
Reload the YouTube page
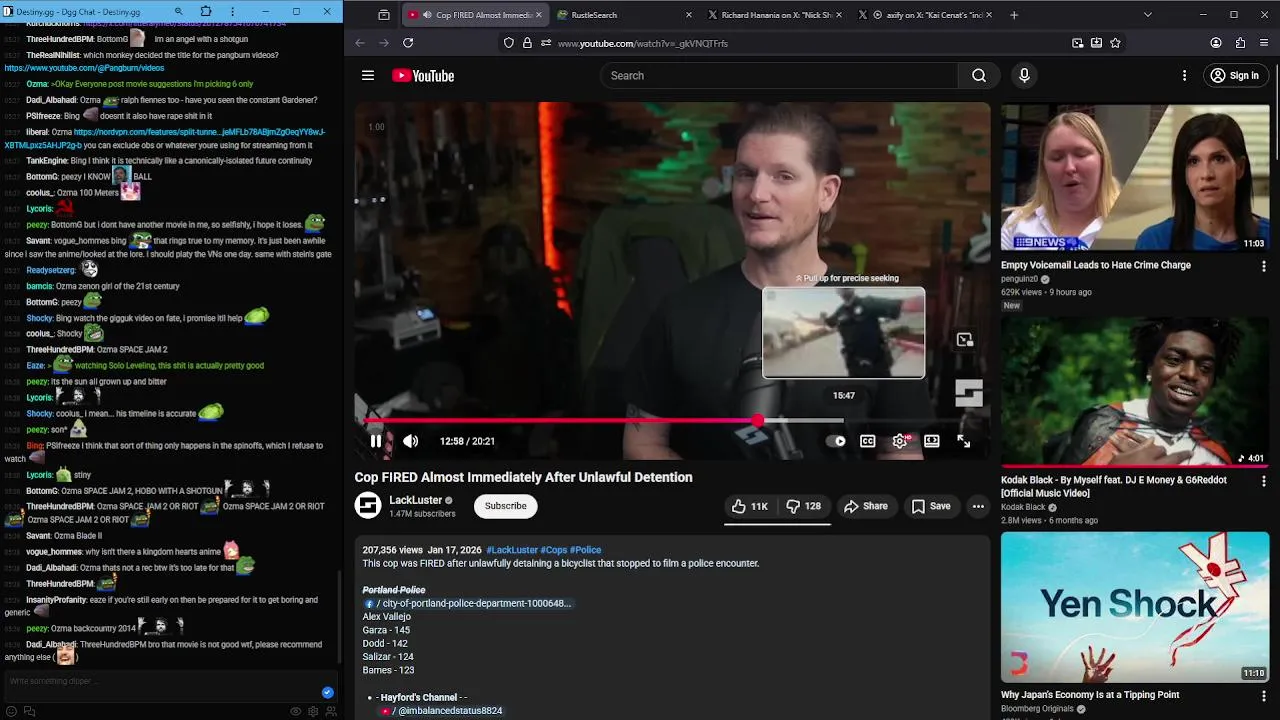(x=408, y=43)
